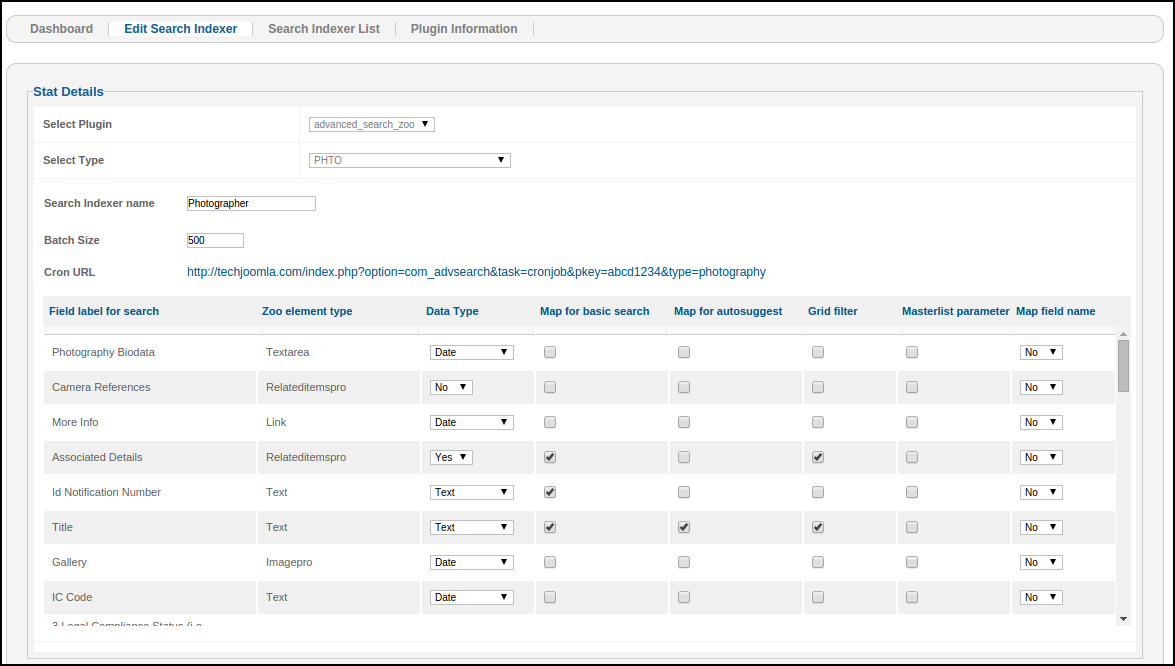Check Masterlist parameter for More Info
The image size is (1175, 666).
(912, 422)
